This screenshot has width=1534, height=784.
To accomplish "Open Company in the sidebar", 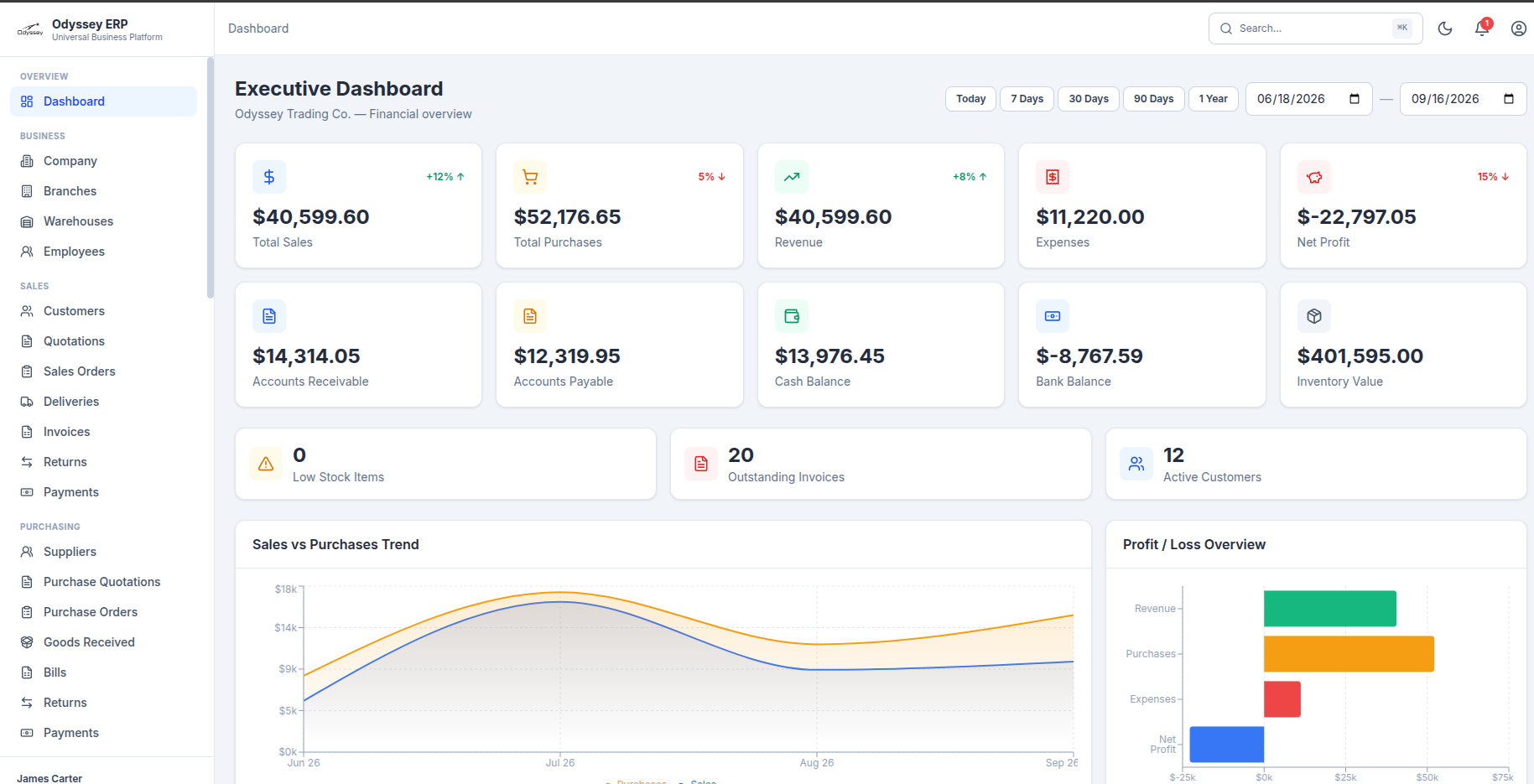I will point(103,161).
